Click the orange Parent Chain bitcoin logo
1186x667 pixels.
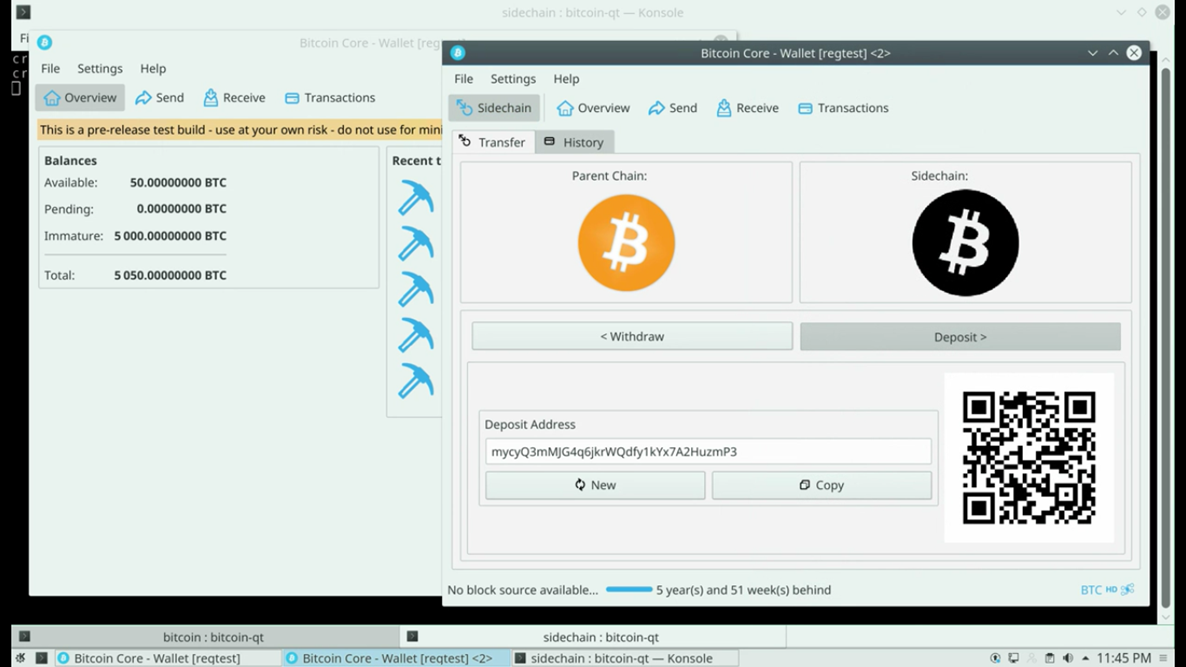pos(626,243)
